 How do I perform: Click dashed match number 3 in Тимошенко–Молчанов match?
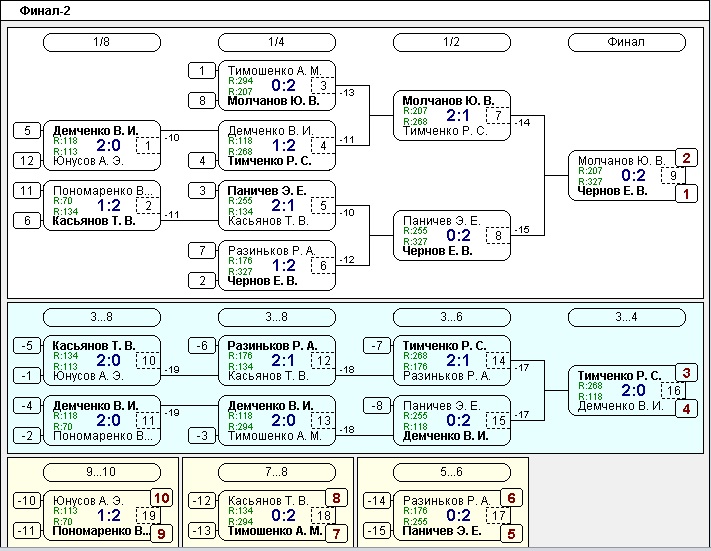(323, 86)
